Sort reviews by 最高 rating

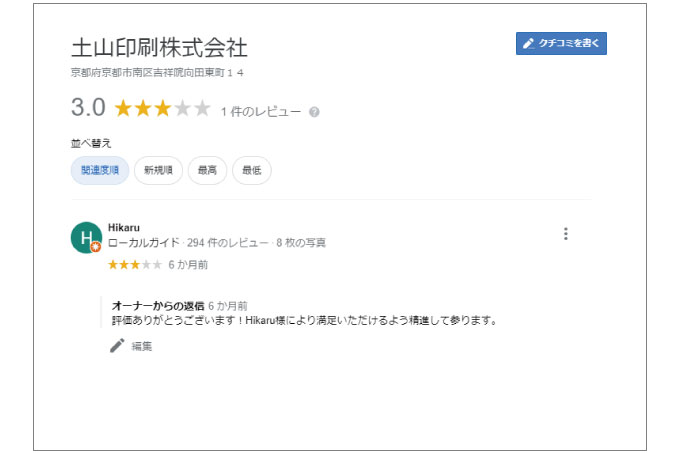point(207,170)
